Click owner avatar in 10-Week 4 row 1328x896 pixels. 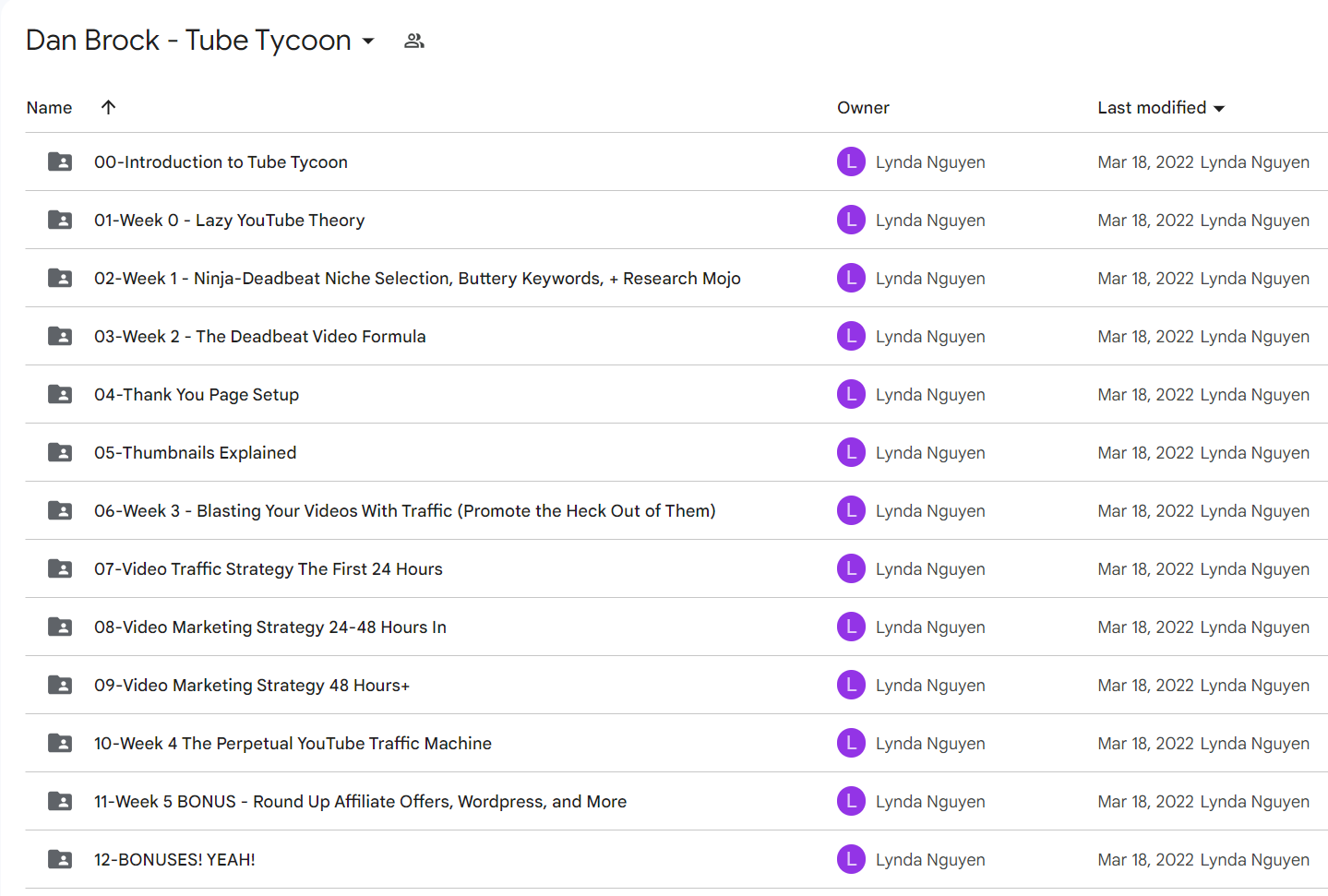(851, 743)
